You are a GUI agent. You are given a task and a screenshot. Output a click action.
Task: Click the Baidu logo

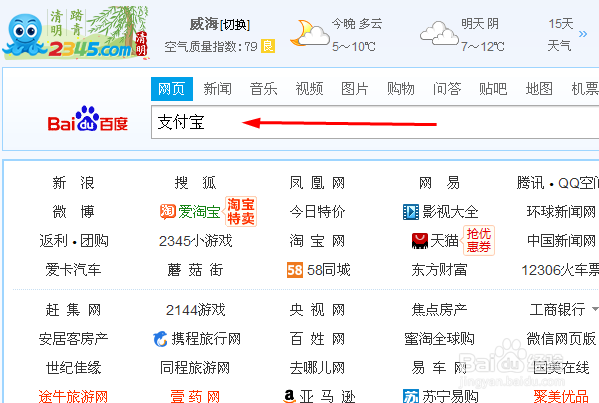click(88, 119)
